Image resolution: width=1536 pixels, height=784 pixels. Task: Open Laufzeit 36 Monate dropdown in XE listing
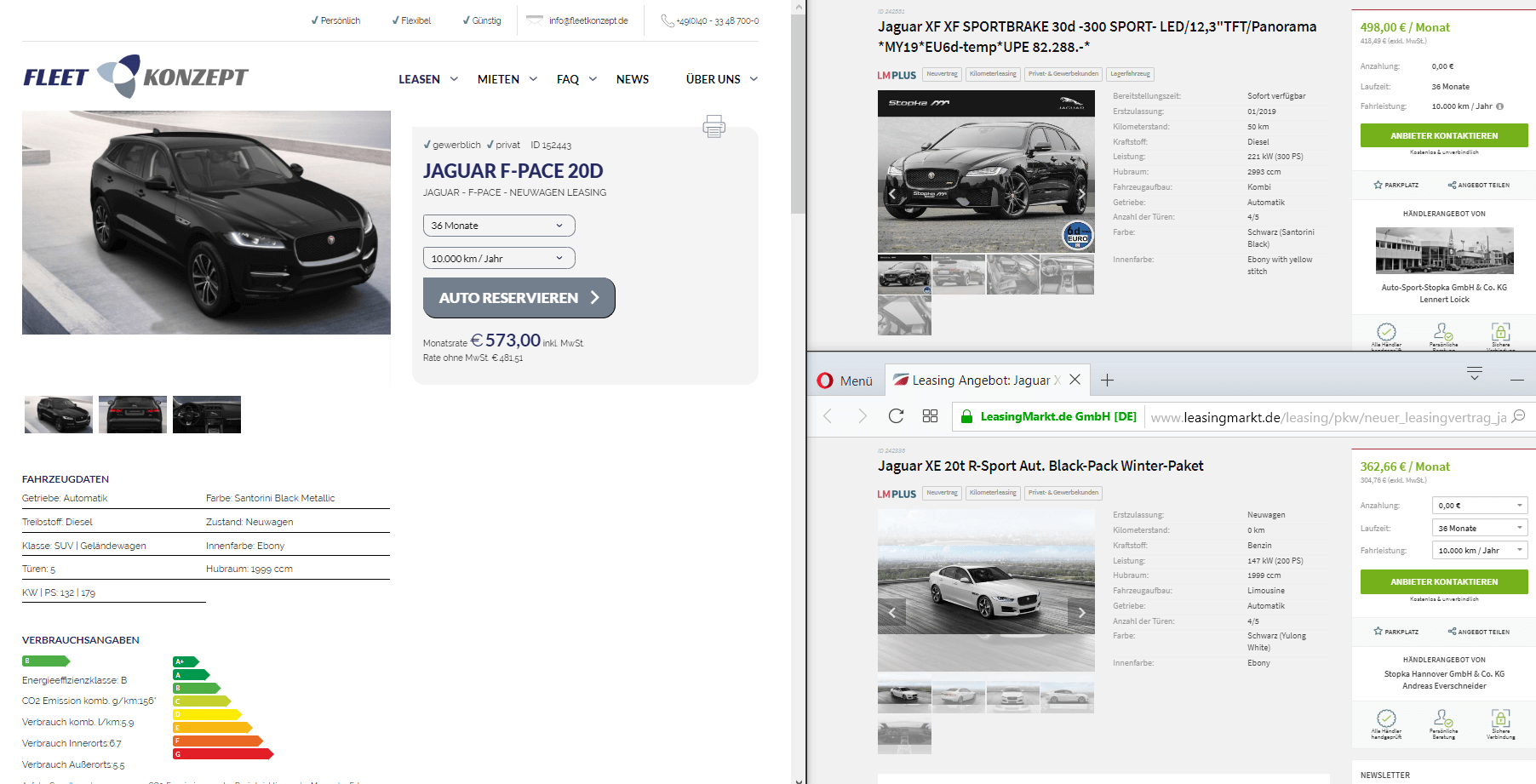(x=1480, y=529)
